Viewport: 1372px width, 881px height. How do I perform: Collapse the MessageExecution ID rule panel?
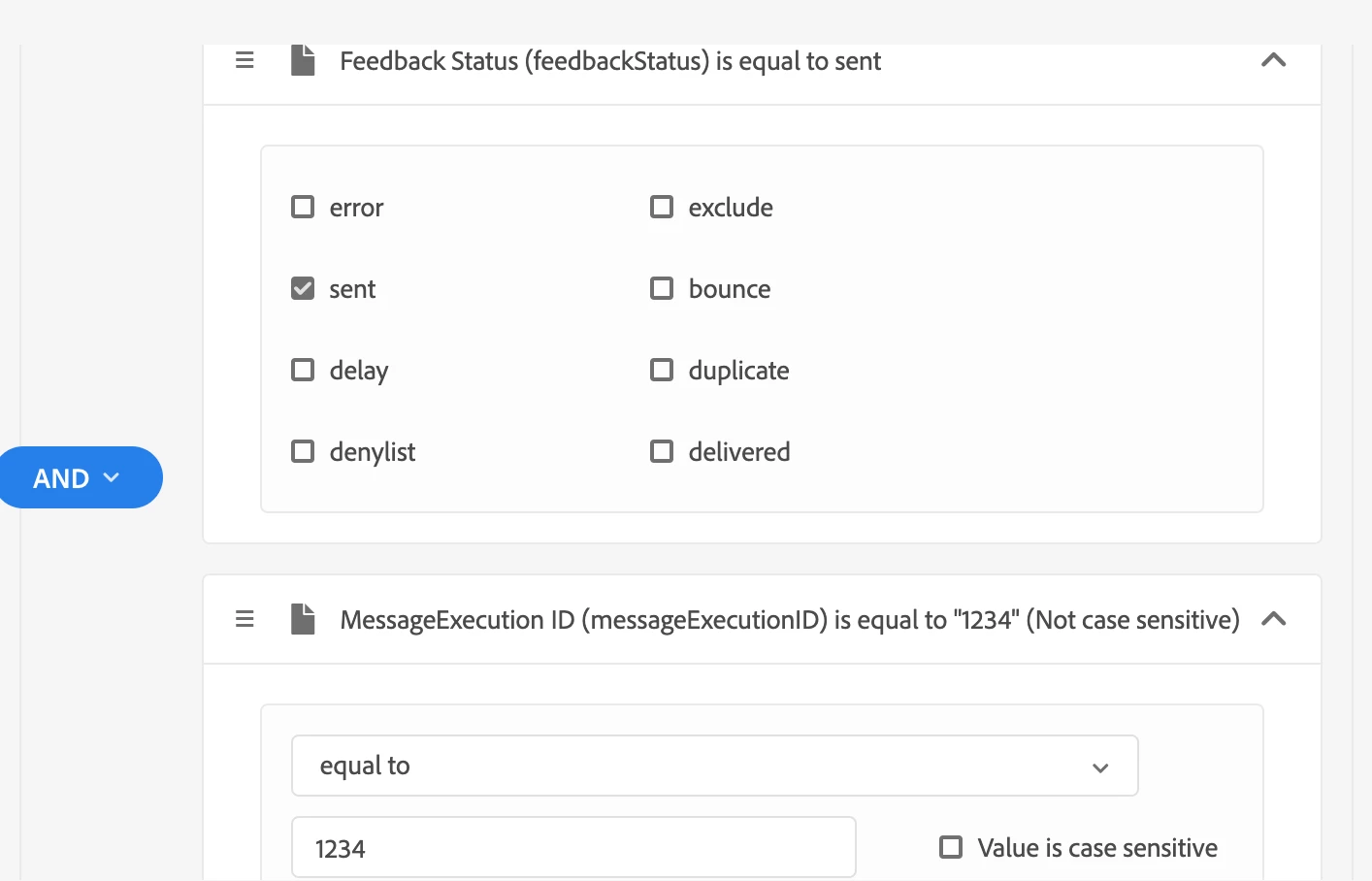[x=1273, y=619]
